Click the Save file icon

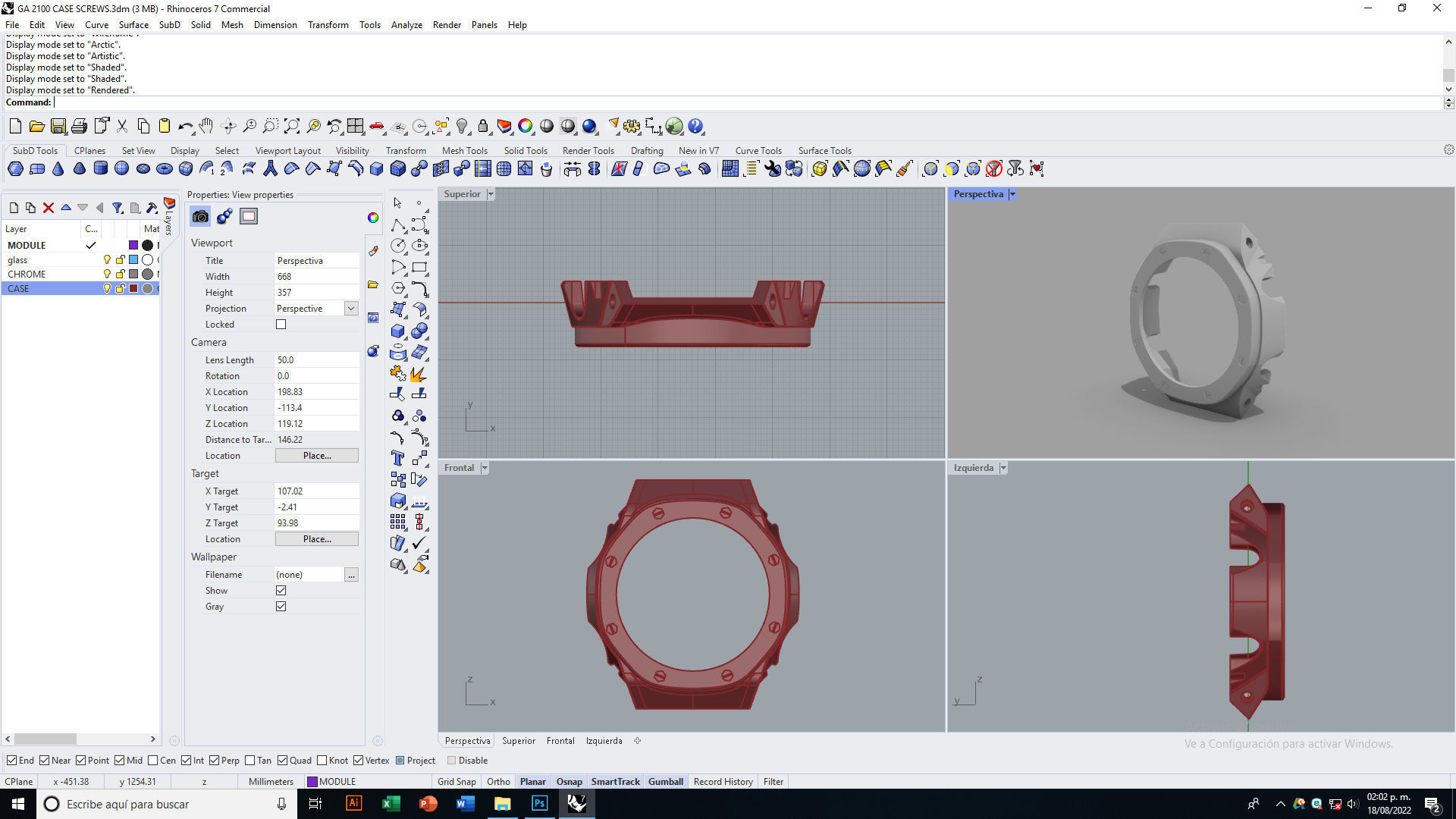click(x=58, y=127)
